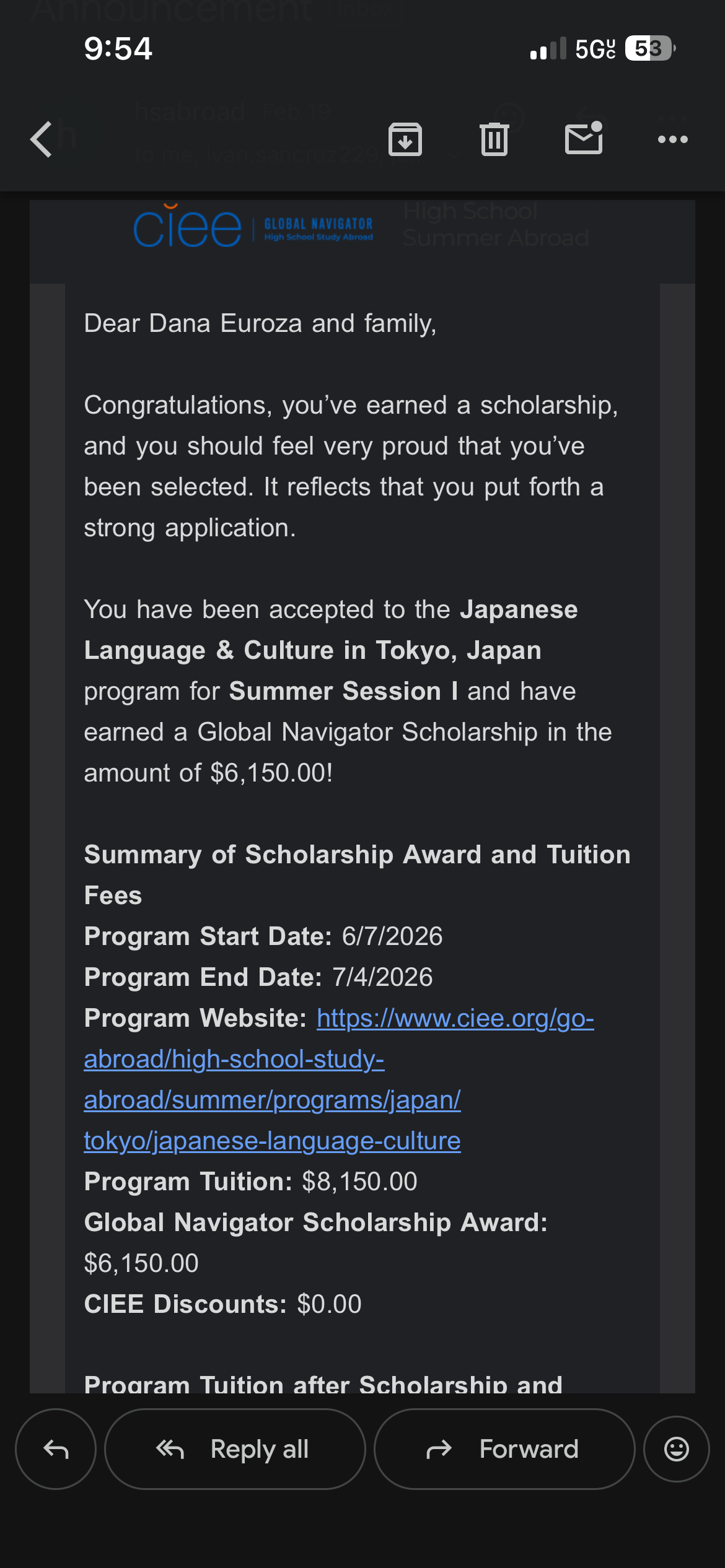Tap the Global Navigator logo text
Screen dimensions: 725x1568
[x=319, y=229]
